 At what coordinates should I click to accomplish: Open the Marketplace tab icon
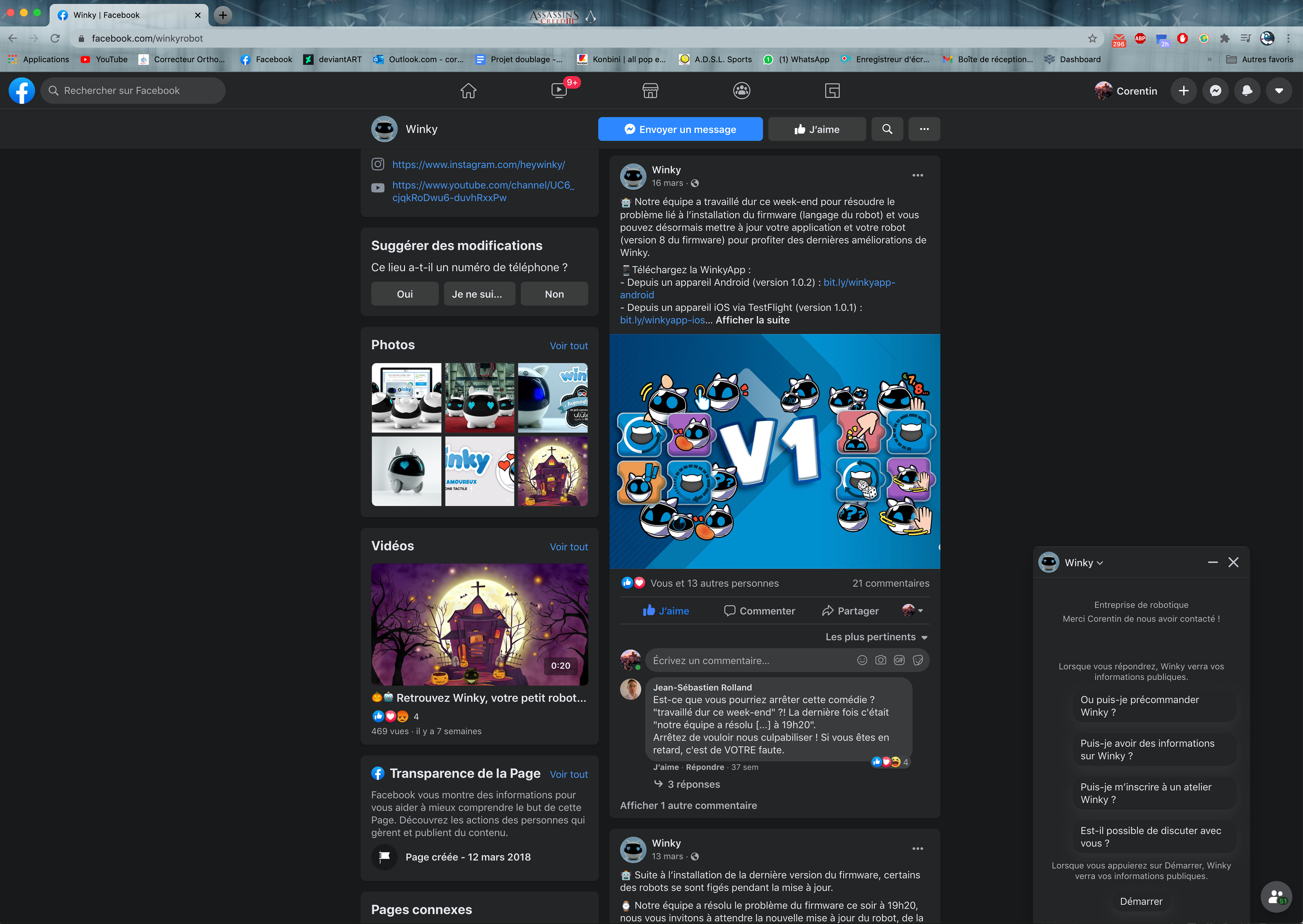pyautogui.click(x=650, y=91)
